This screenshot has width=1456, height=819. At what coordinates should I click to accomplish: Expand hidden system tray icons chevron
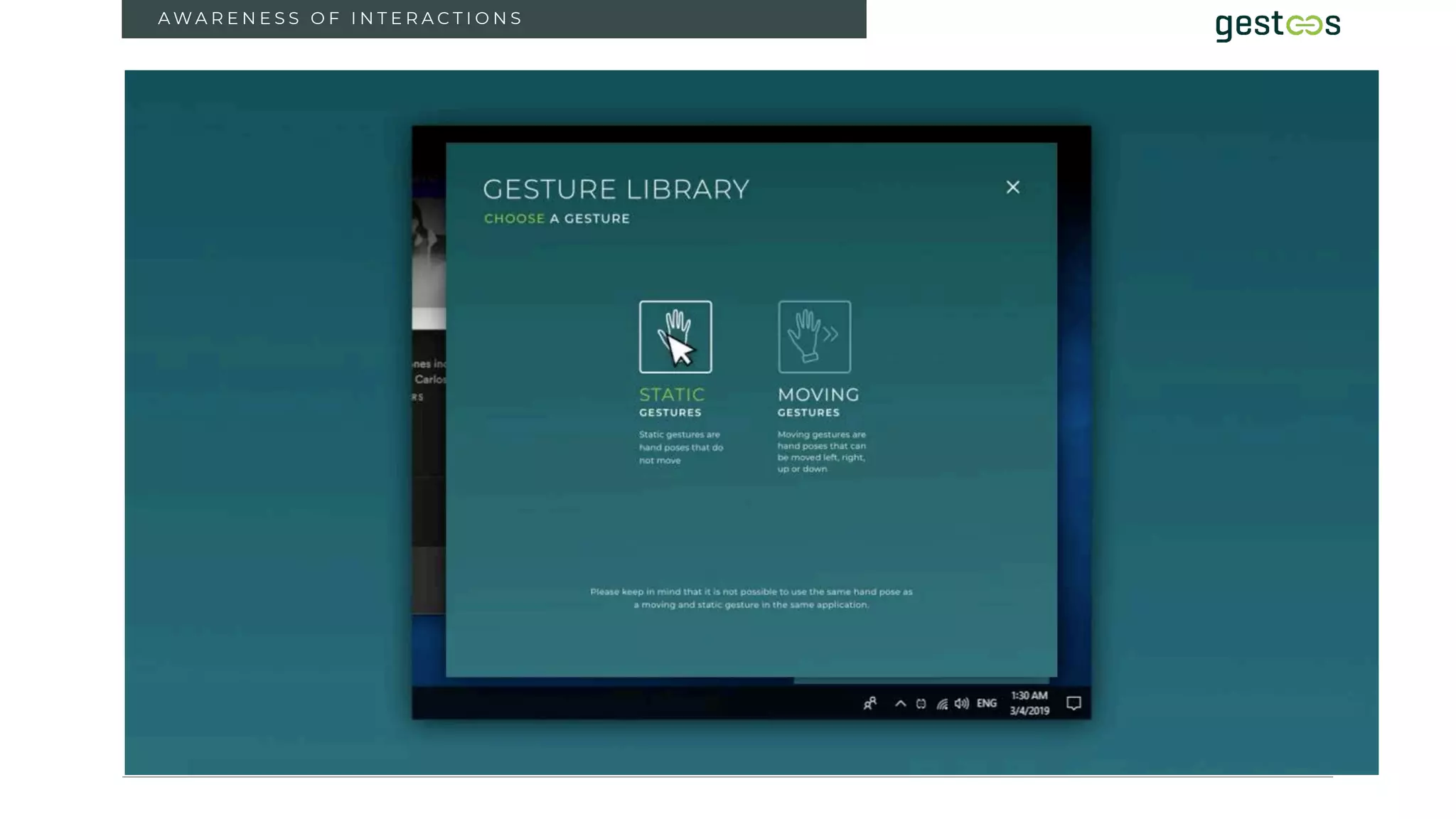[x=900, y=703]
